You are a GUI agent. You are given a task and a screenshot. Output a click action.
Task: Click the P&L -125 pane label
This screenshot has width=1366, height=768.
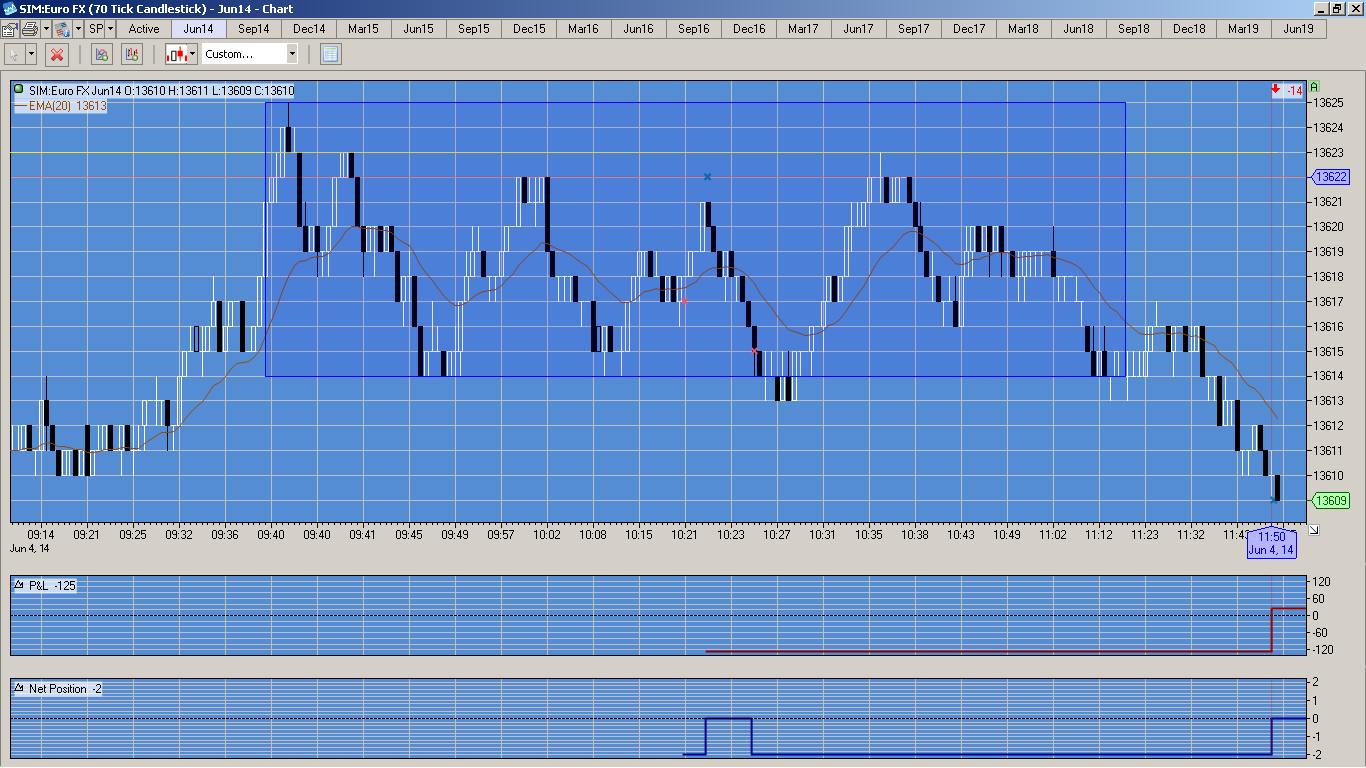pyautogui.click(x=45, y=585)
